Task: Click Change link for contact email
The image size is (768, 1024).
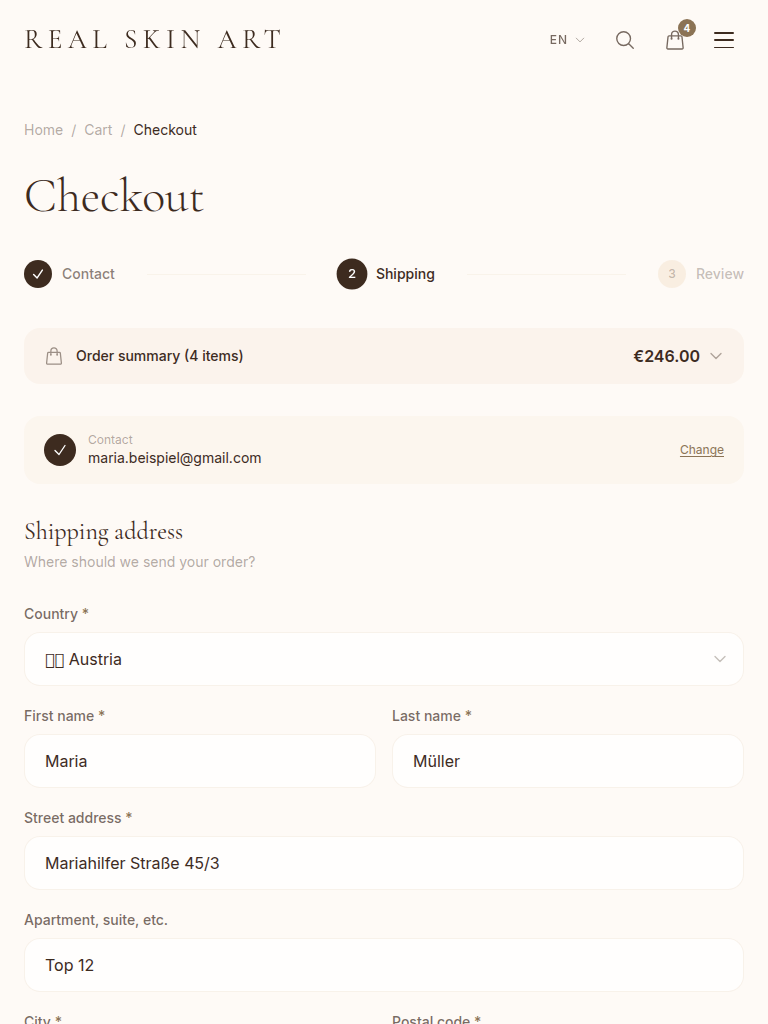Action: point(702,450)
